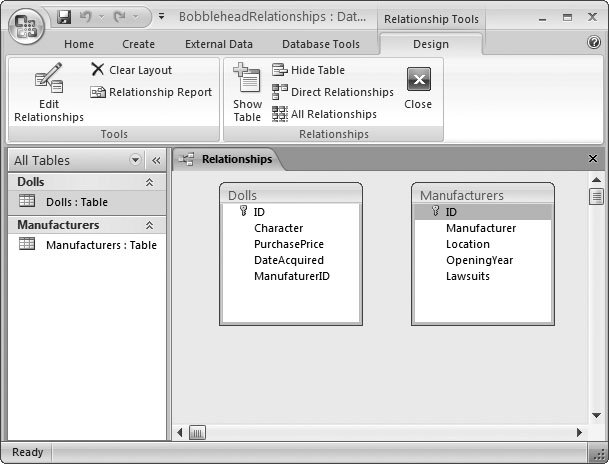
Task: Open the All Tables dropdown arrow
Action: [136, 160]
